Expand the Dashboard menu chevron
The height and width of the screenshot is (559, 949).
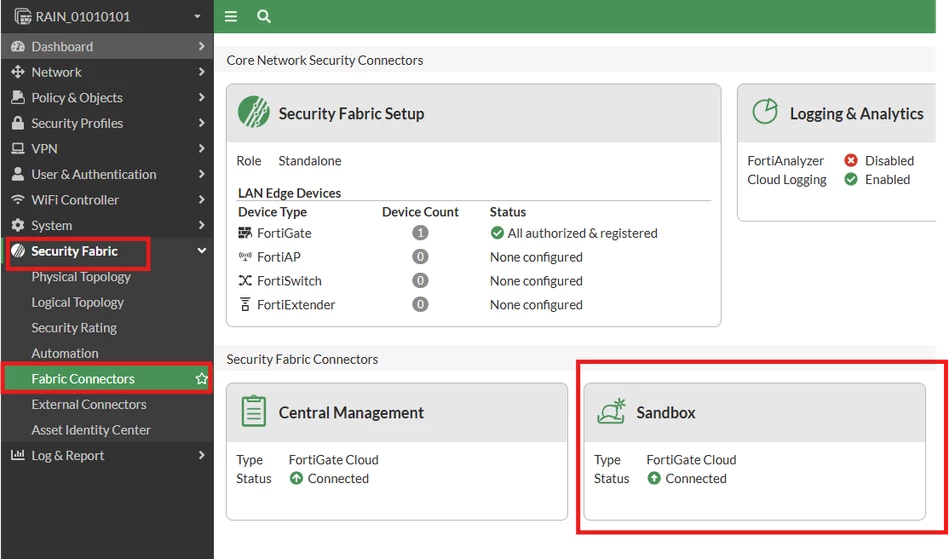pos(202,47)
